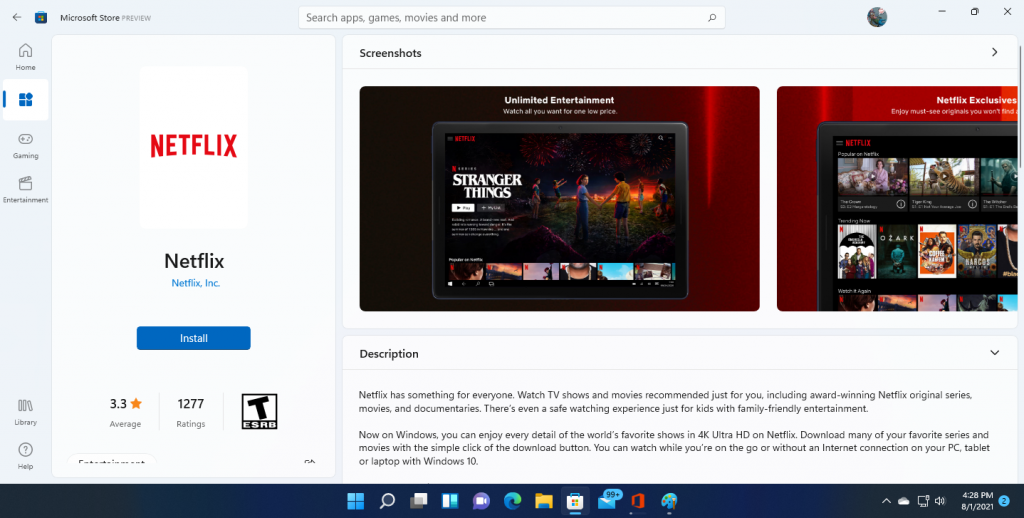This screenshot has height=518, width=1024.
Task: Click the Description heading text
Action: coord(389,353)
